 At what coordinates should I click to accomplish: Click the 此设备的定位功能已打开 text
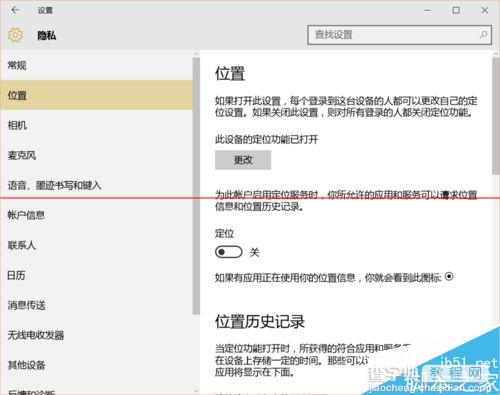point(266,139)
